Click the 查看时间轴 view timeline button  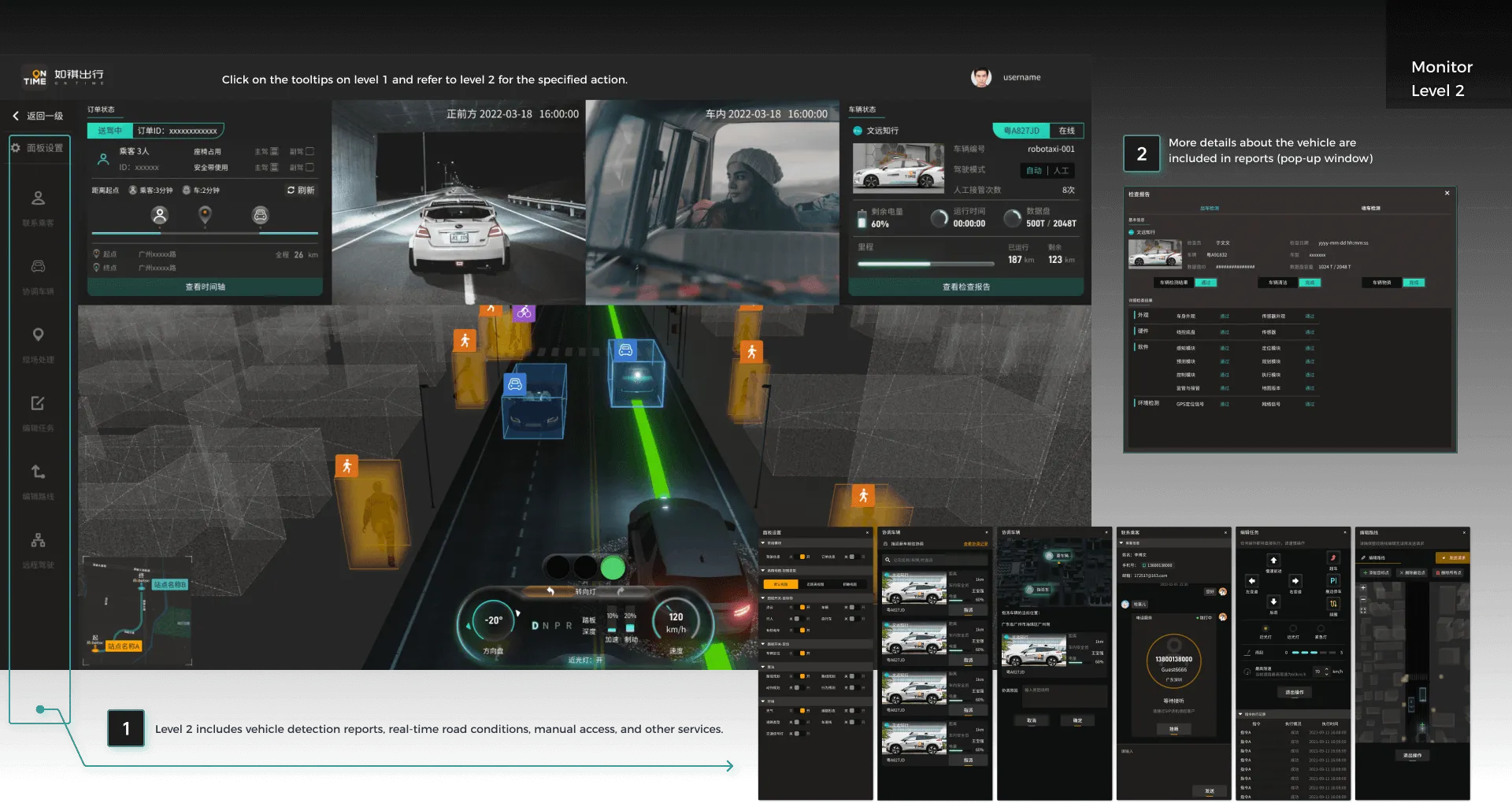tap(204, 287)
